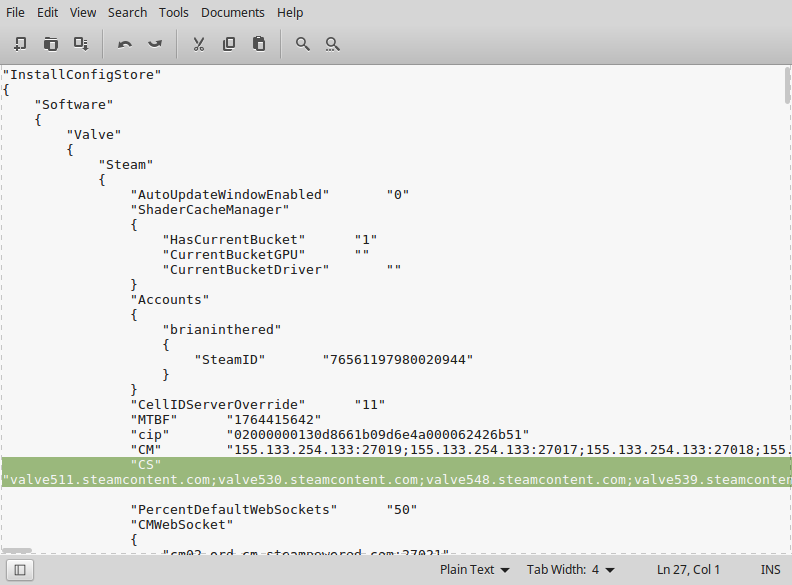Open the View menu
792x585 pixels.
point(83,13)
